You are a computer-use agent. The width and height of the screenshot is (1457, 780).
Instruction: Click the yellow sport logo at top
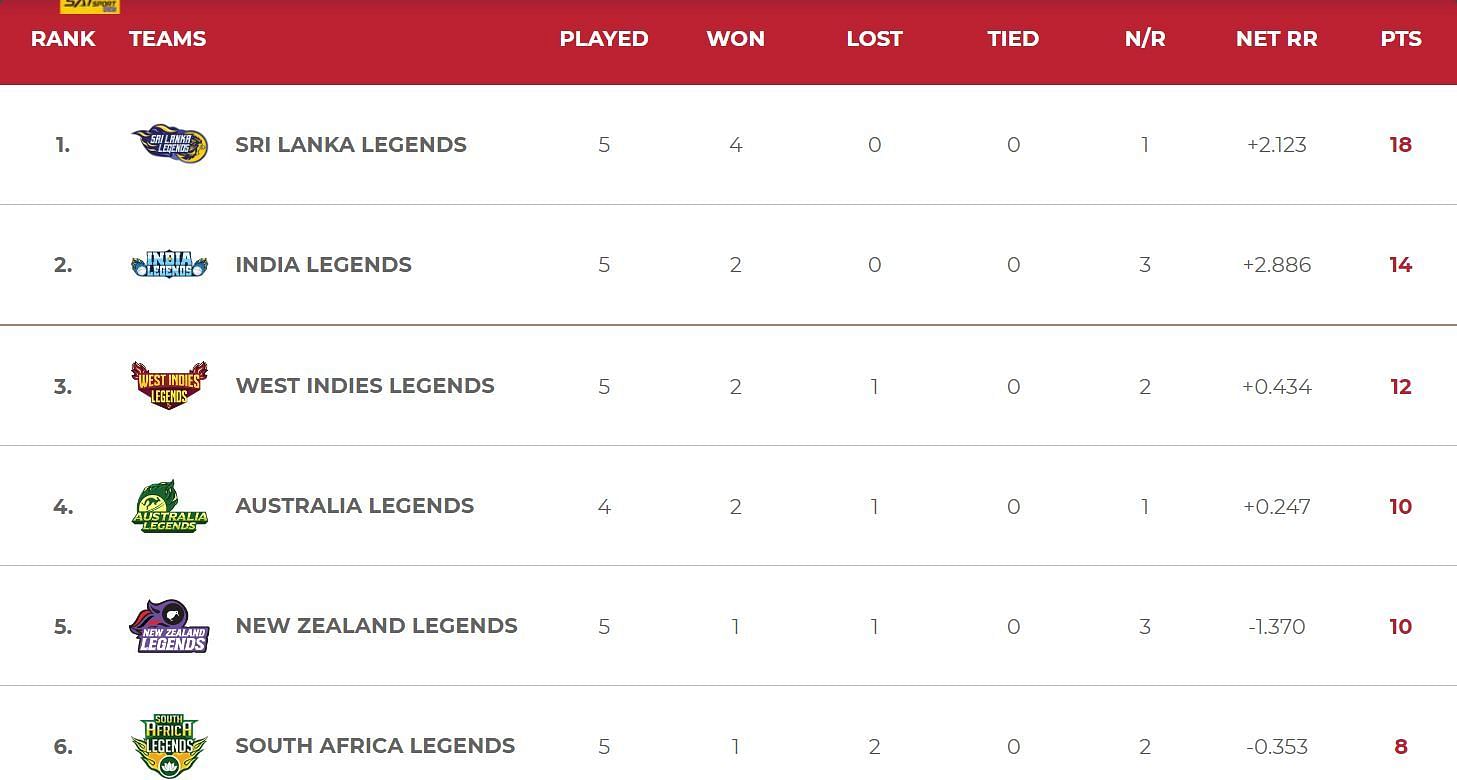click(89, 6)
